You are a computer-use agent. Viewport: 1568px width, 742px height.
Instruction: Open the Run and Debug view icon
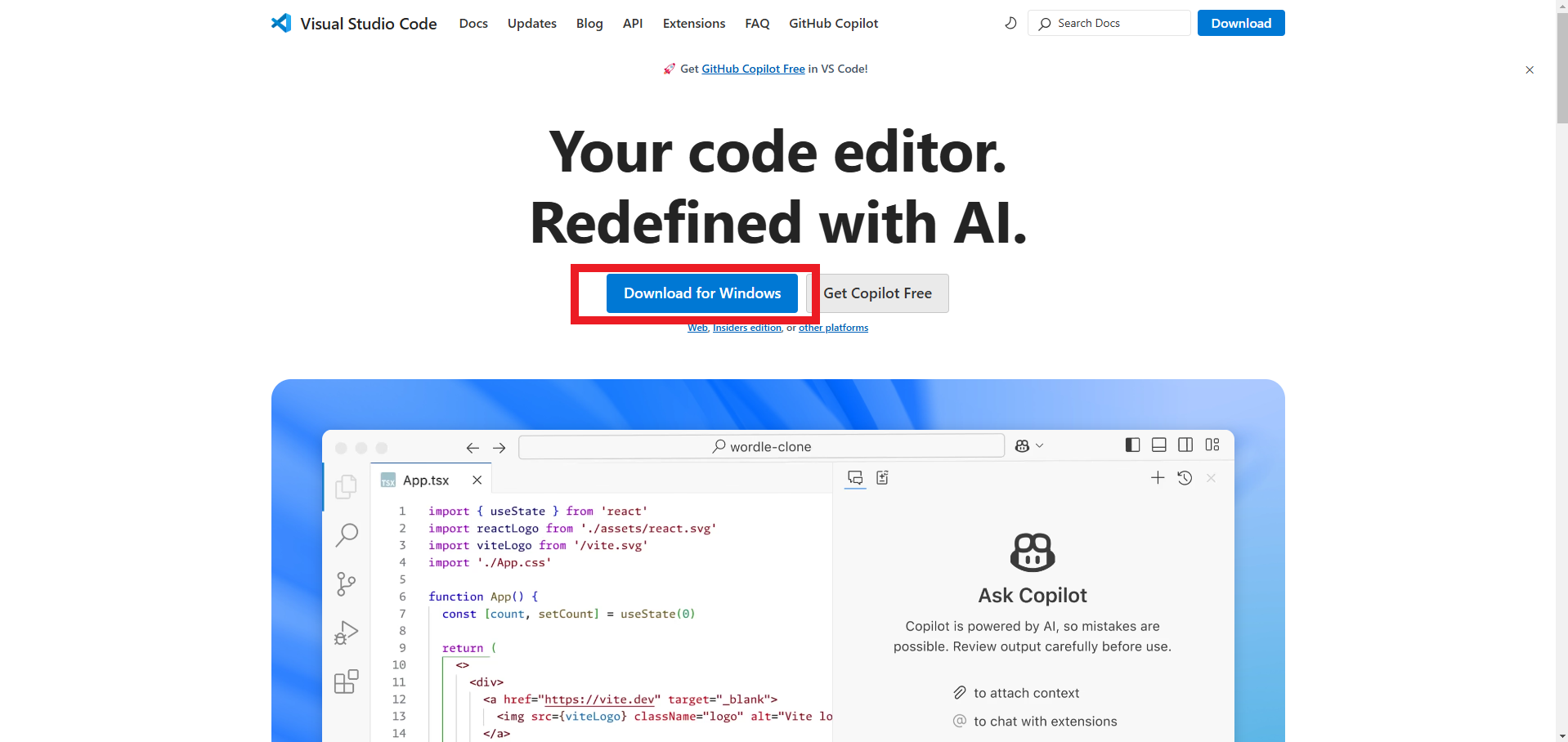pos(347,632)
